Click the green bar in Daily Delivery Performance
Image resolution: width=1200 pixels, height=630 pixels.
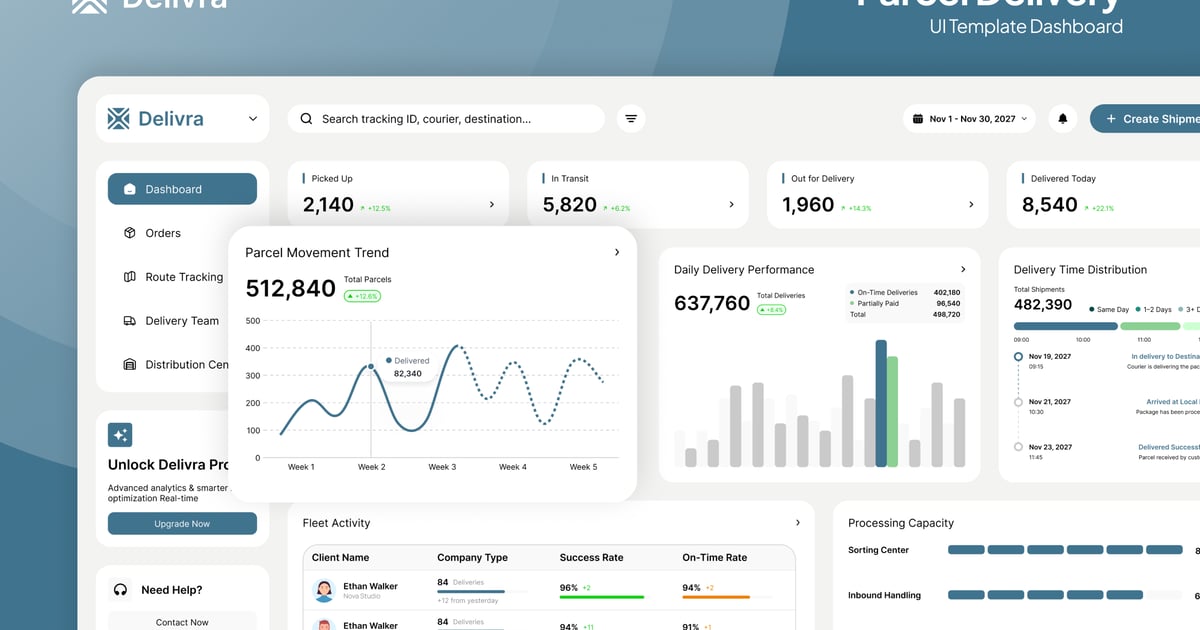892,412
